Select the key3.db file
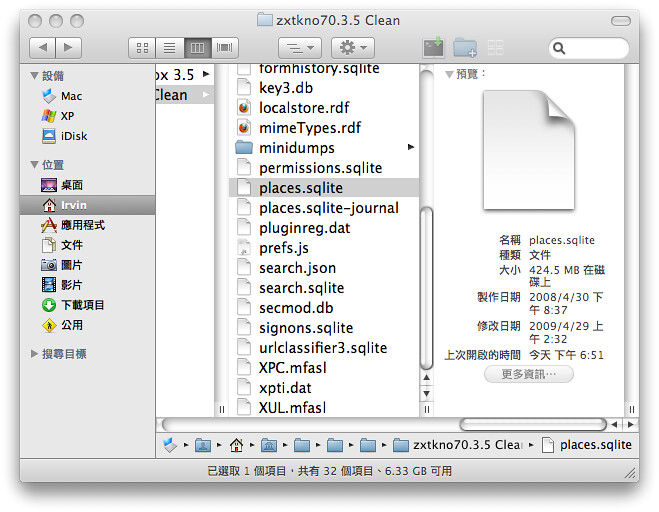 324,88
